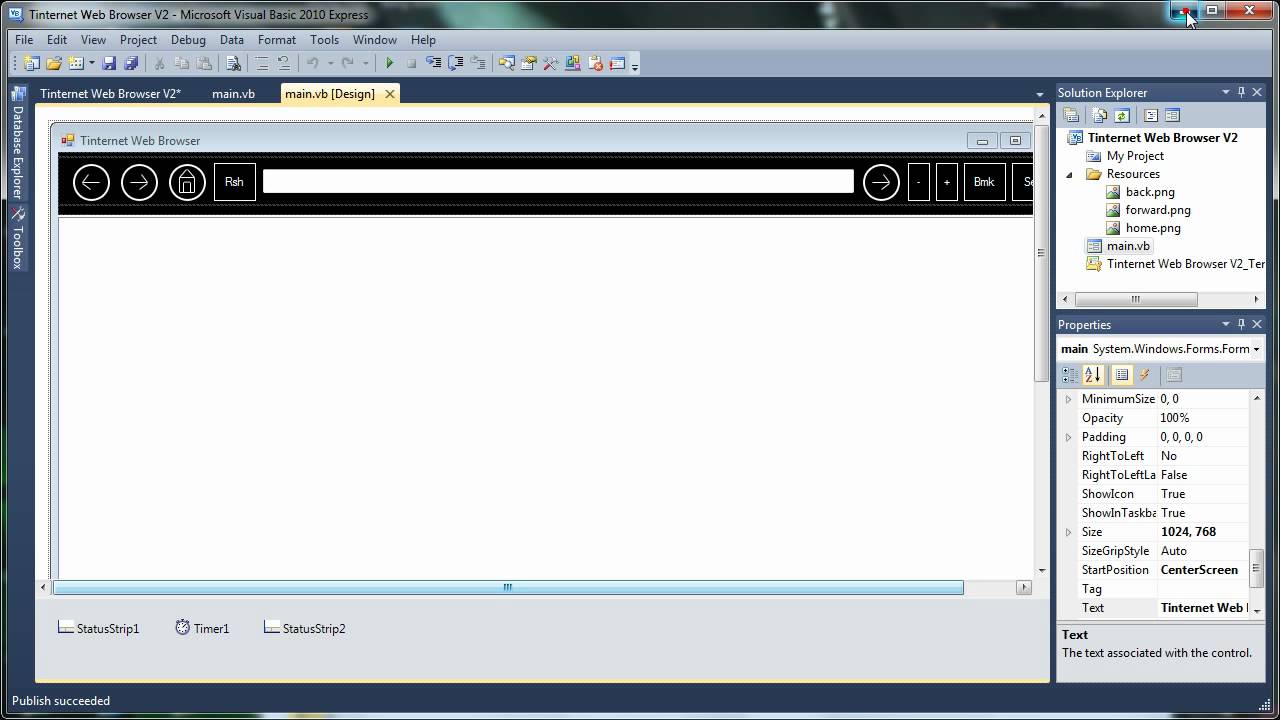Screen dimensions: 1280x720
Task: Select the home button on the form
Action: [x=187, y=182]
